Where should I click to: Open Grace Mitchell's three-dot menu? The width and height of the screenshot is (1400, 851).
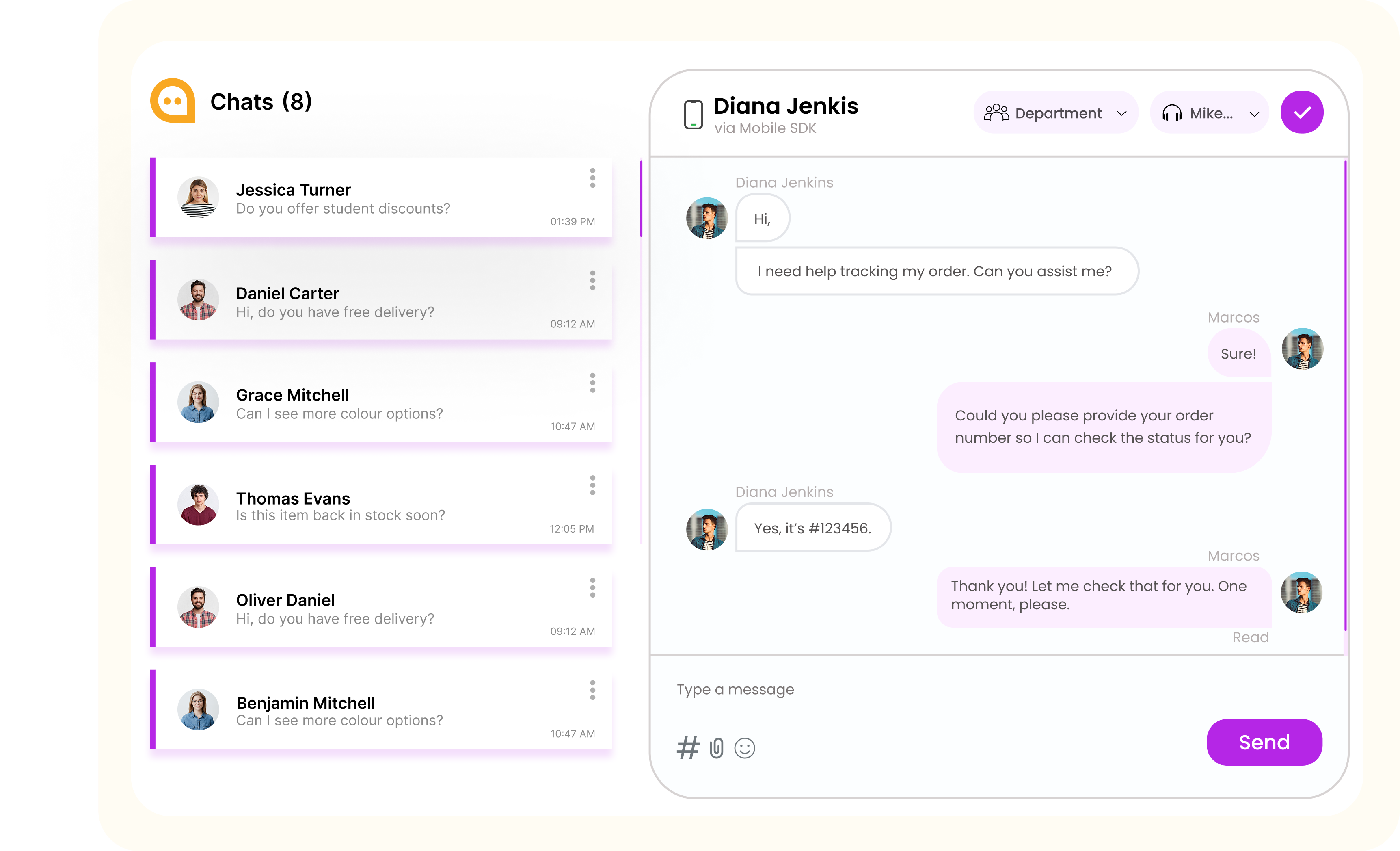(593, 383)
